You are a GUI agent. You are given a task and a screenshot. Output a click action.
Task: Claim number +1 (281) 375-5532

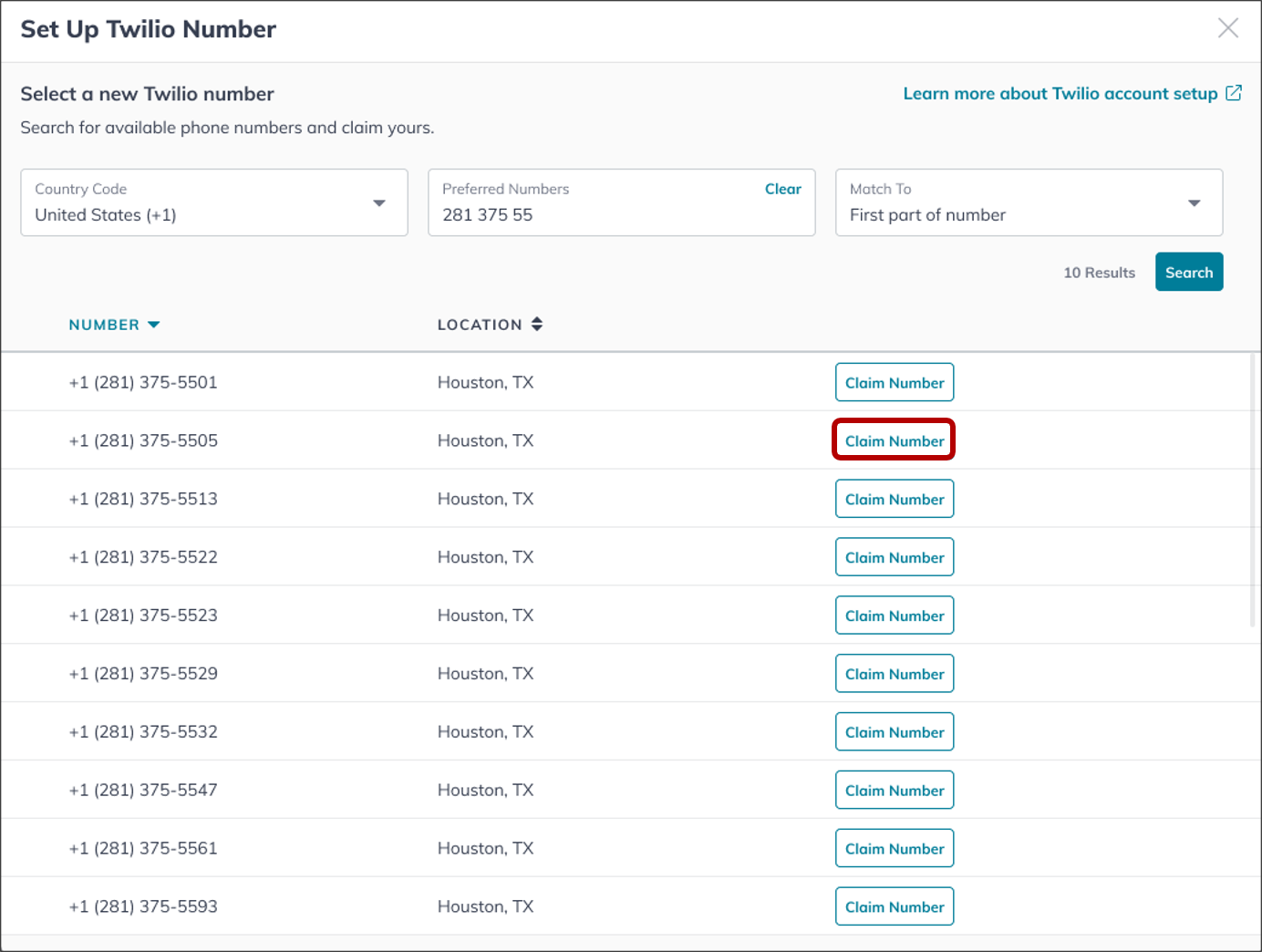[x=894, y=732]
